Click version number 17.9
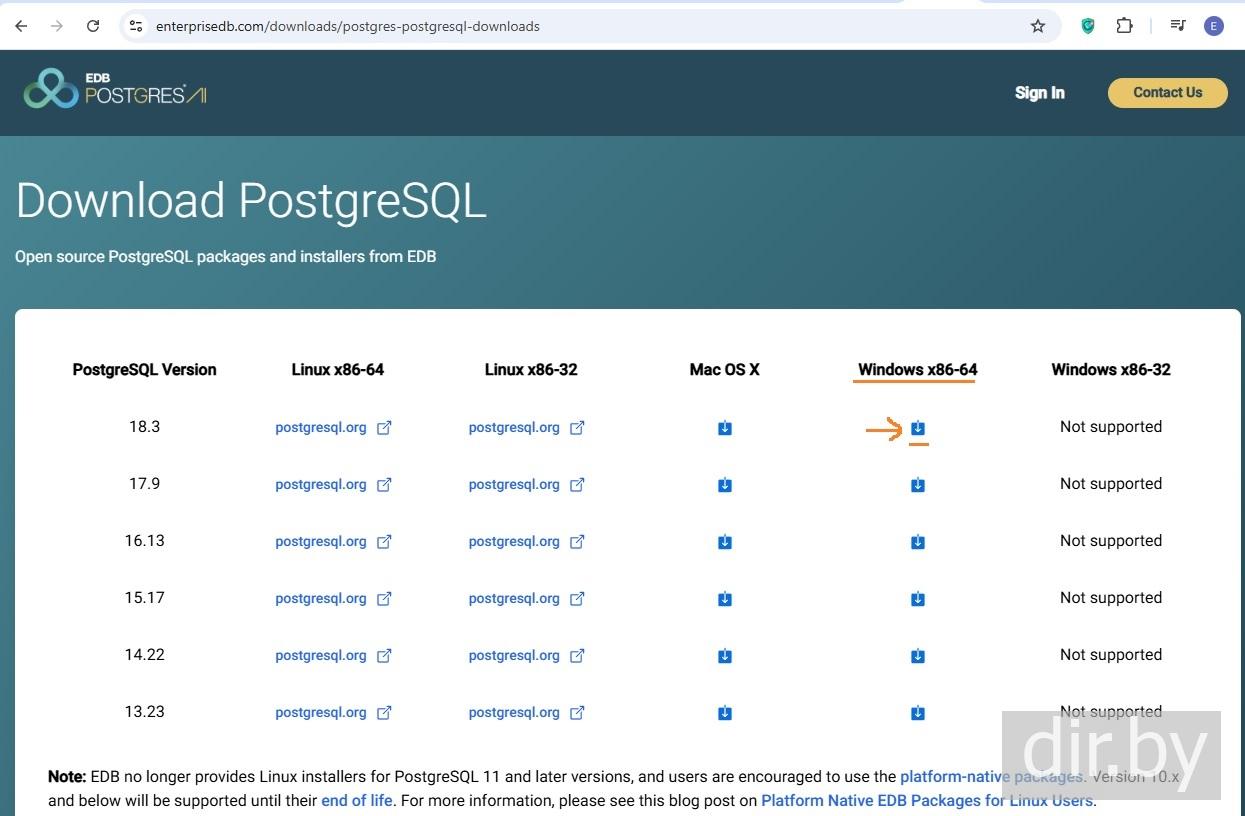1245x816 pixels. tap(144, 483)
